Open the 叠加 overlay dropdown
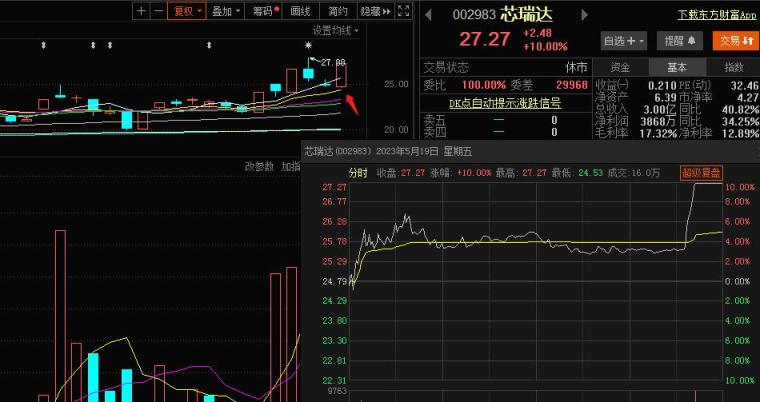This screenshot has height=402, width=760. point(226,11)
